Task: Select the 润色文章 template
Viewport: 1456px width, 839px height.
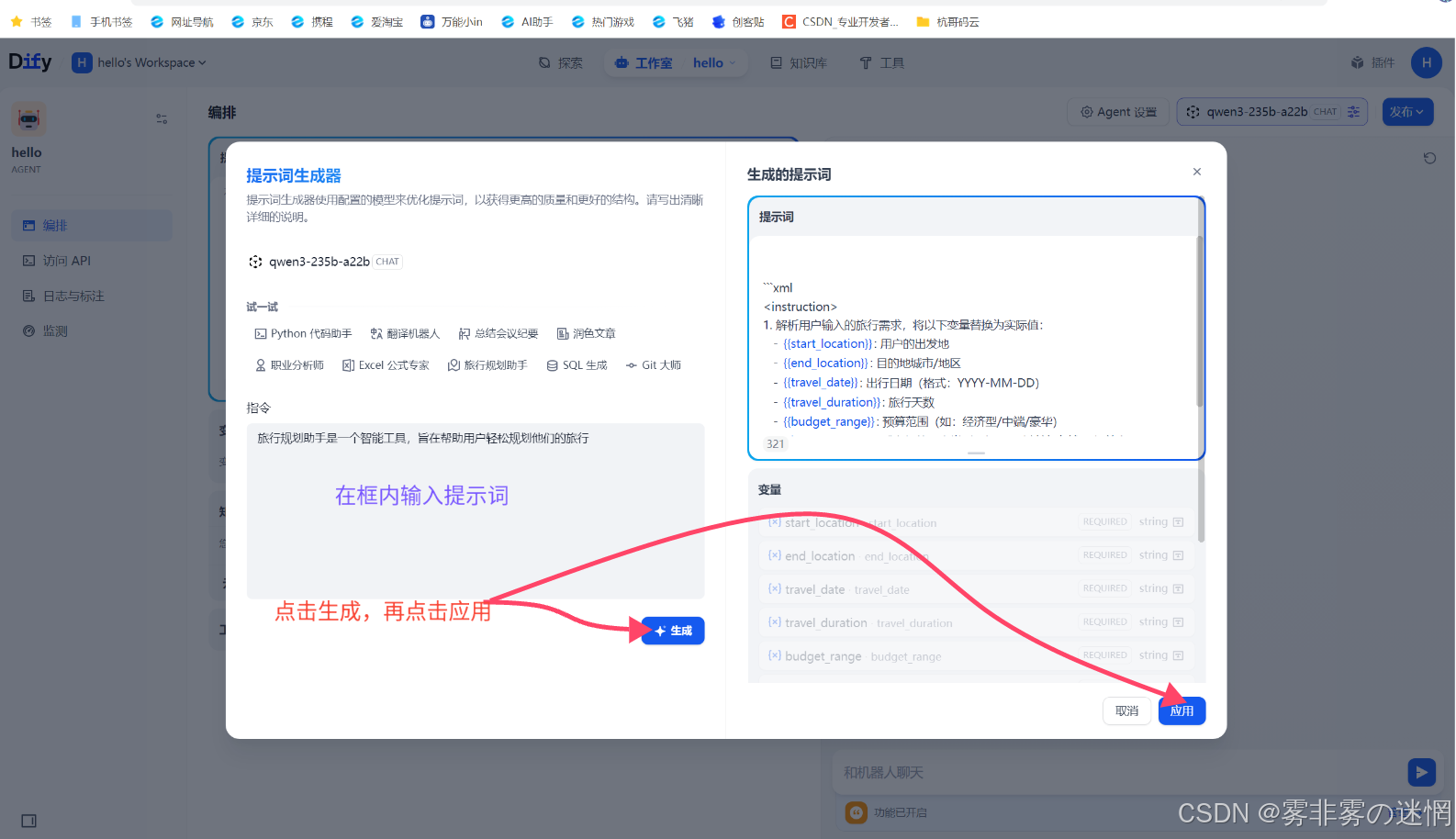Action: click(x=587, y=334)
